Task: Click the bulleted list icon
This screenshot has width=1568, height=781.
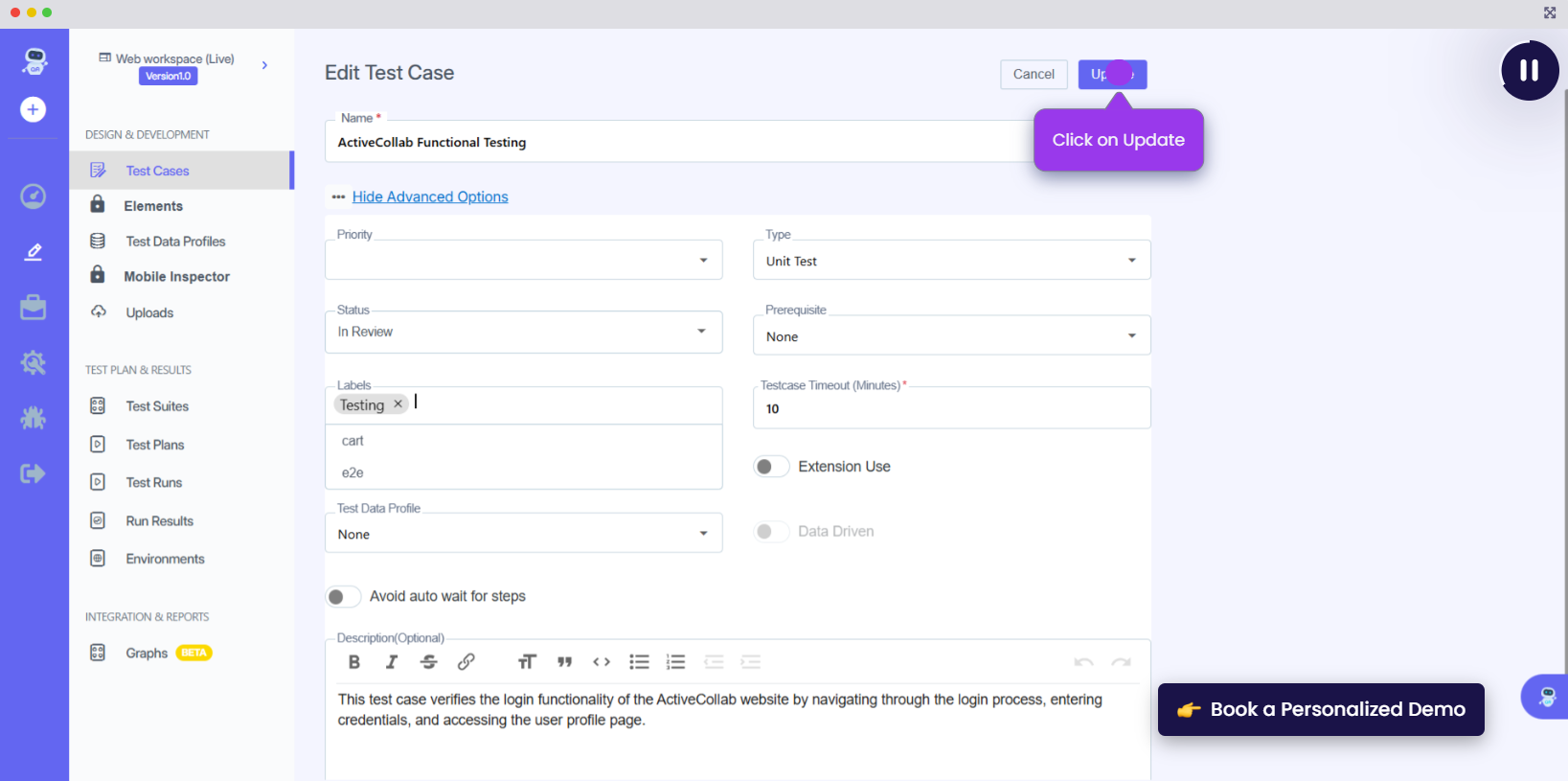Action: click(x=639, y=662)
